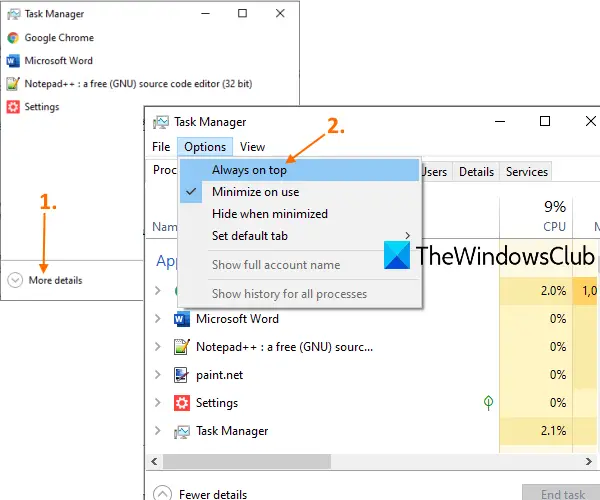
Task: Click Task Manager icon in Processes list
Action: point(182,432)
